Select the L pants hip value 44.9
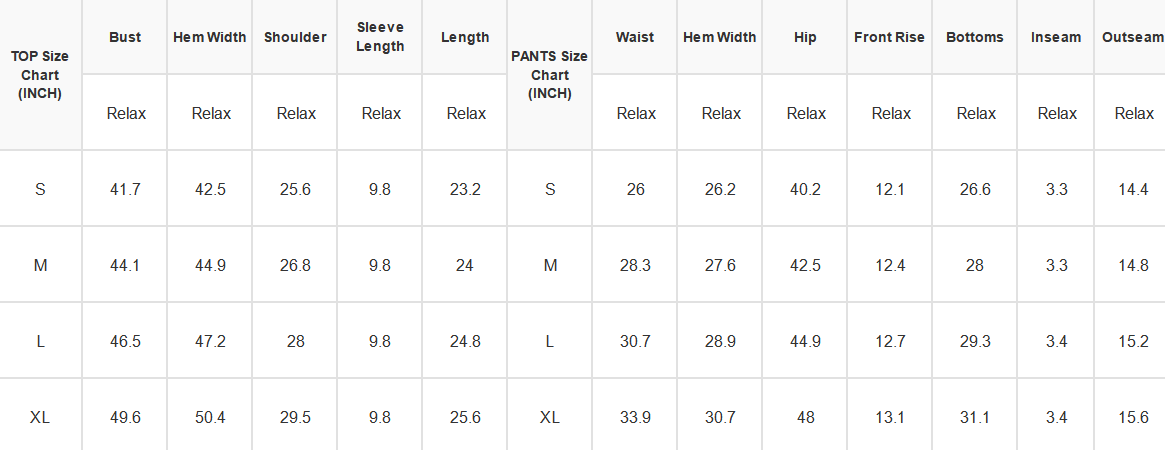This screenshot has width=1165, height=450. coord(805,342)
